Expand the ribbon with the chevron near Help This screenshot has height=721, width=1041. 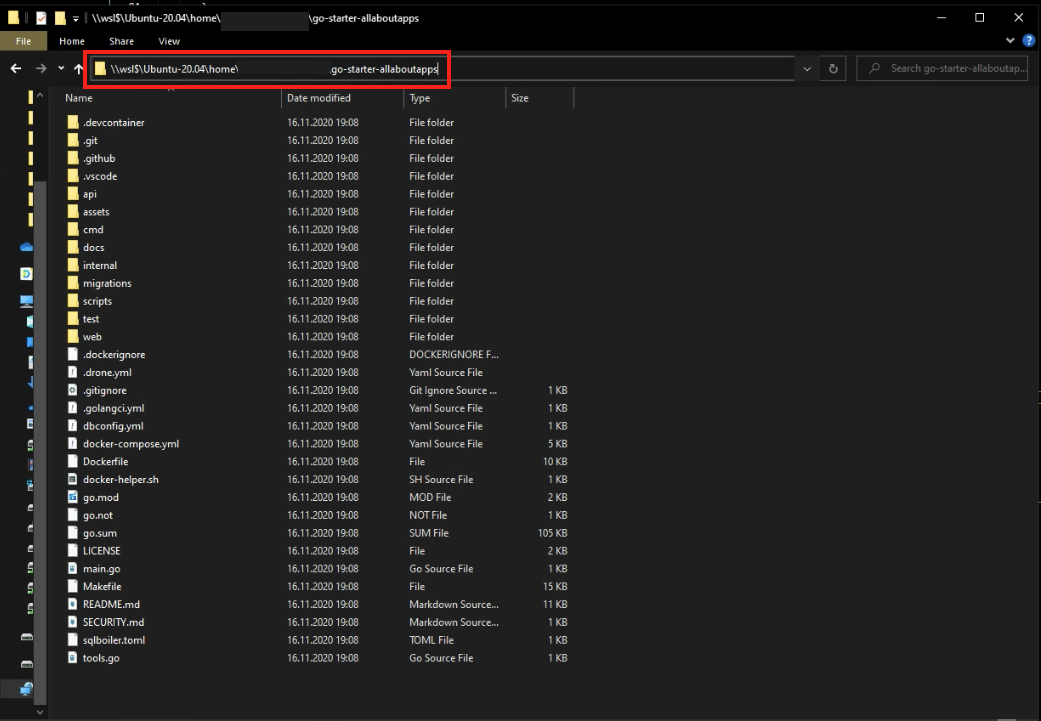tap(1010, 40)
